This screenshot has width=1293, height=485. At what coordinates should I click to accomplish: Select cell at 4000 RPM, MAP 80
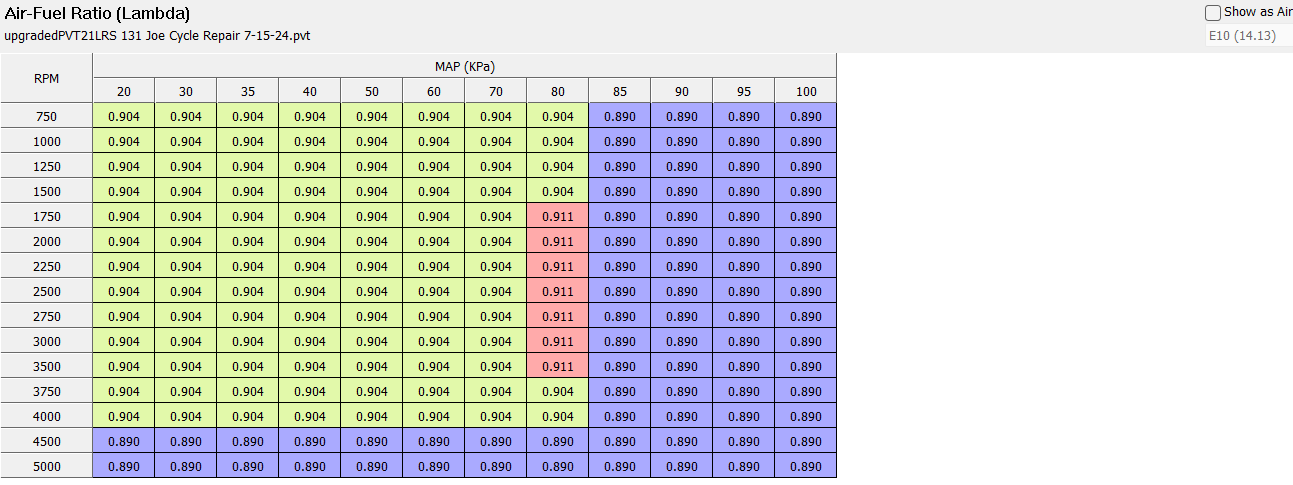pos(558,416)
